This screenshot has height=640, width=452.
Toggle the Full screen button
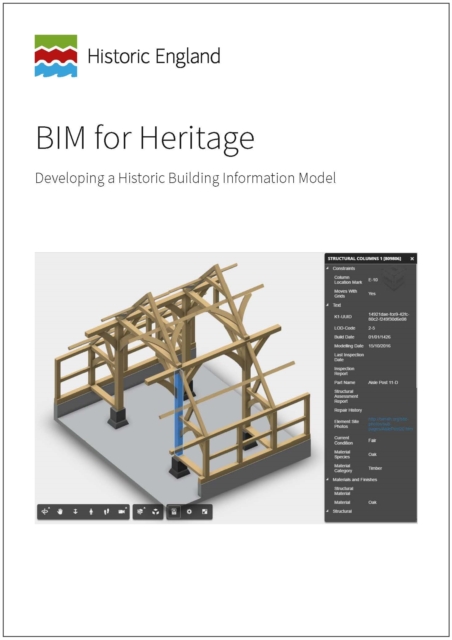[x=205, y=511]
